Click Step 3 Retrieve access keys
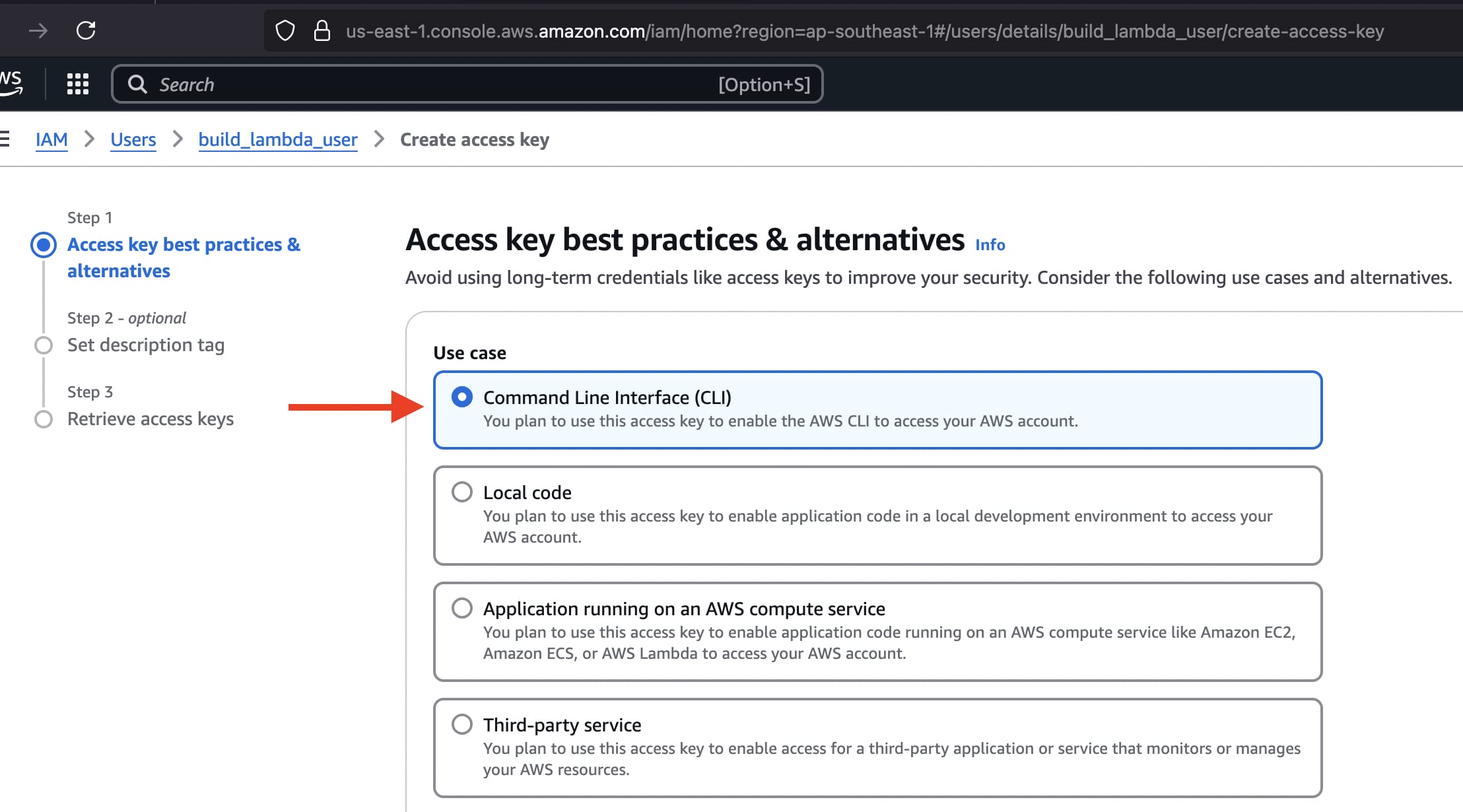 tap(151, 419)
